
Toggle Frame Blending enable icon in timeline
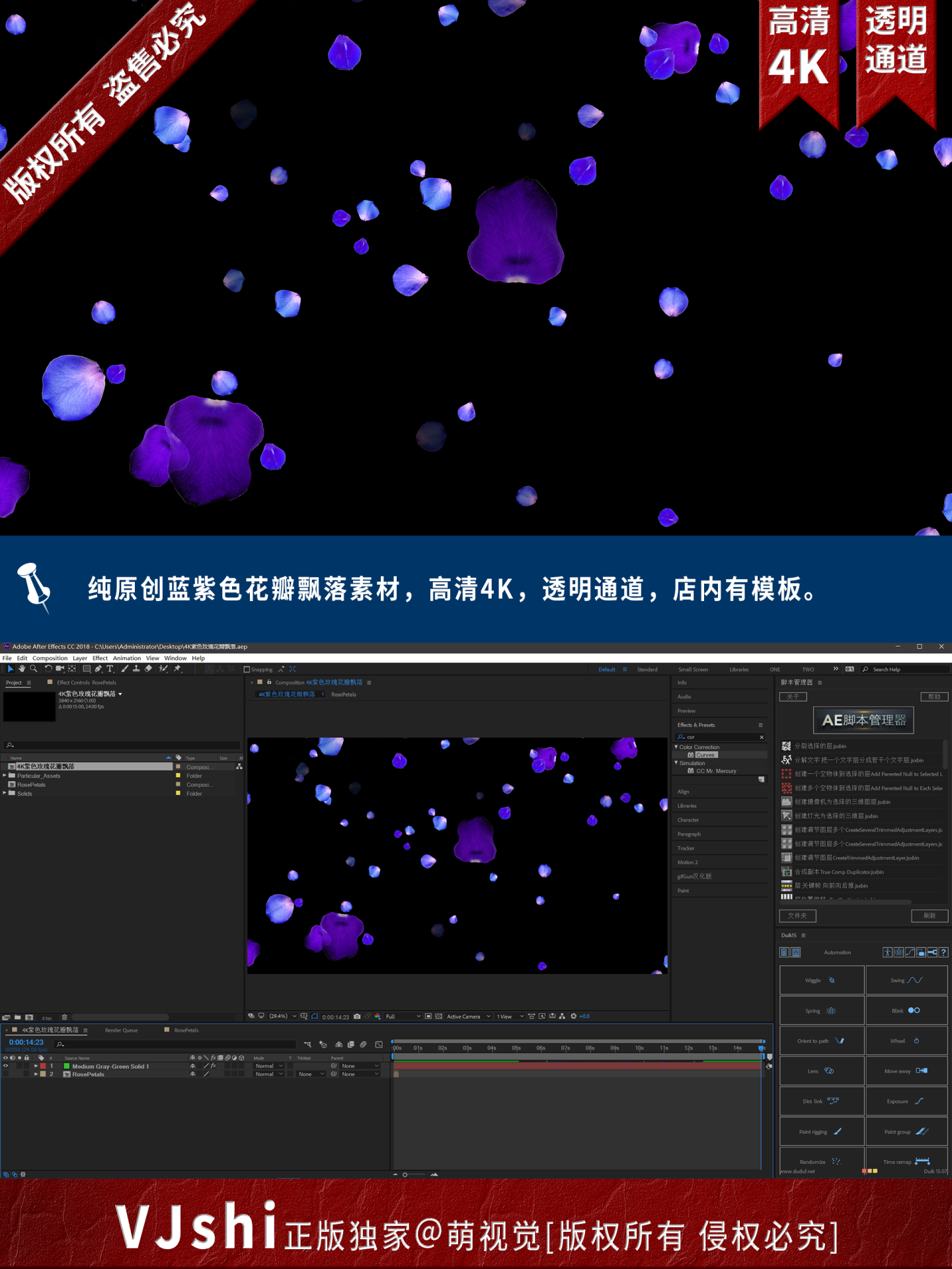[351, 1045]
